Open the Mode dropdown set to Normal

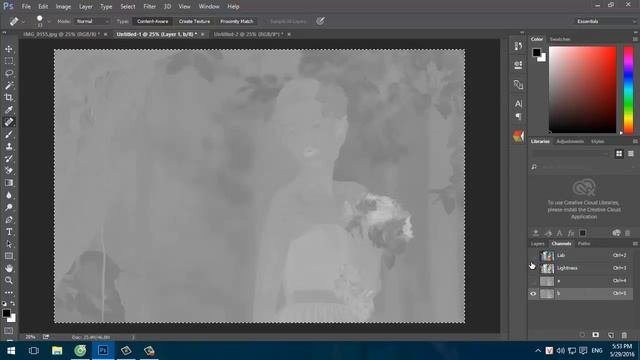(92, 21)
